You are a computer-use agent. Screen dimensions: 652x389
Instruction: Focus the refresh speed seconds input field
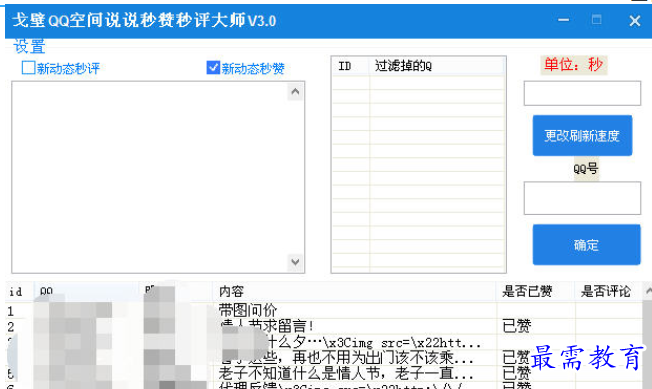tap(582, 93)
